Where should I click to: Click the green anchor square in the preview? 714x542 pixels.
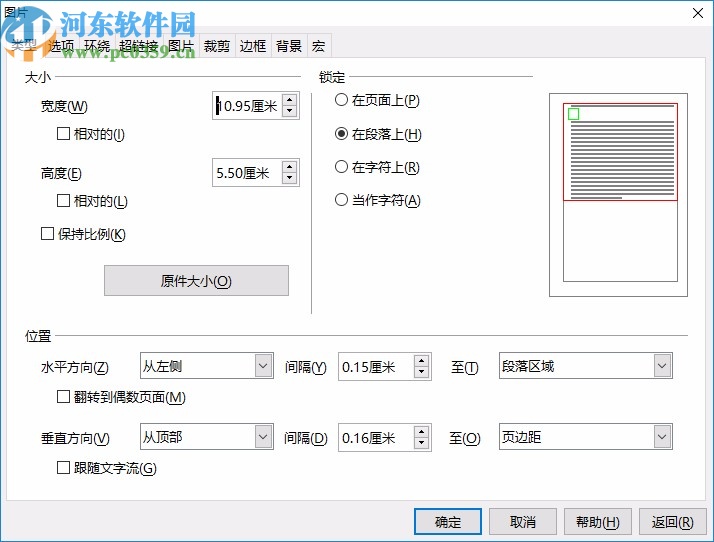[x=574, y=114]
